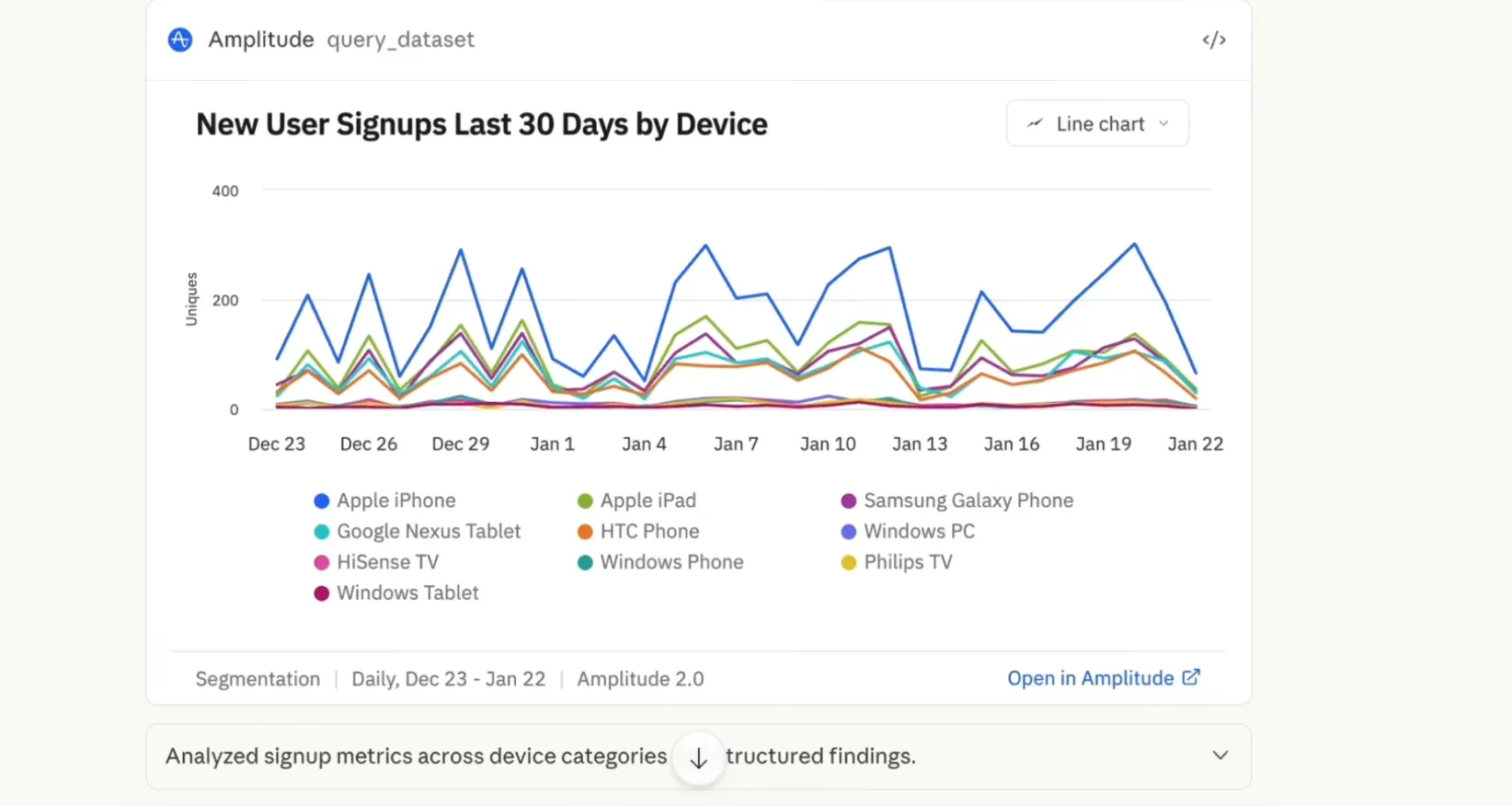1512x806 pixels.
Task: Toggle the Apple iPhone legend series
Action: (x=384, y=501)
